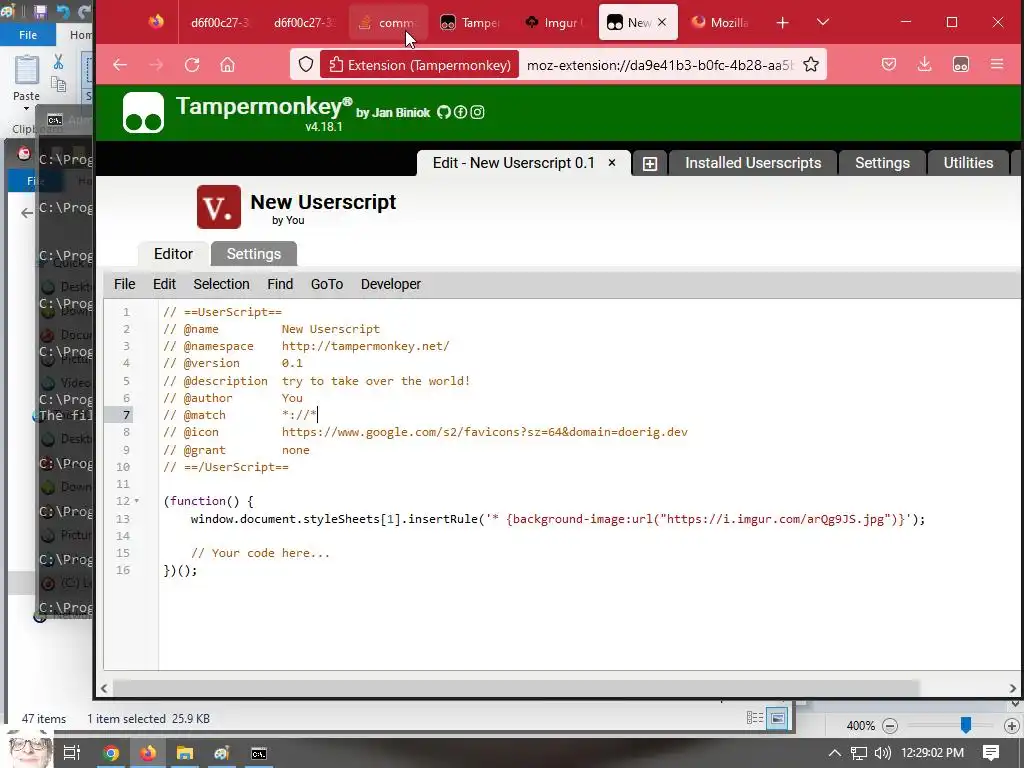Close the active 'New' browser tab
The width and height of the screenshot is (1024, 768).
pos(662,22)
